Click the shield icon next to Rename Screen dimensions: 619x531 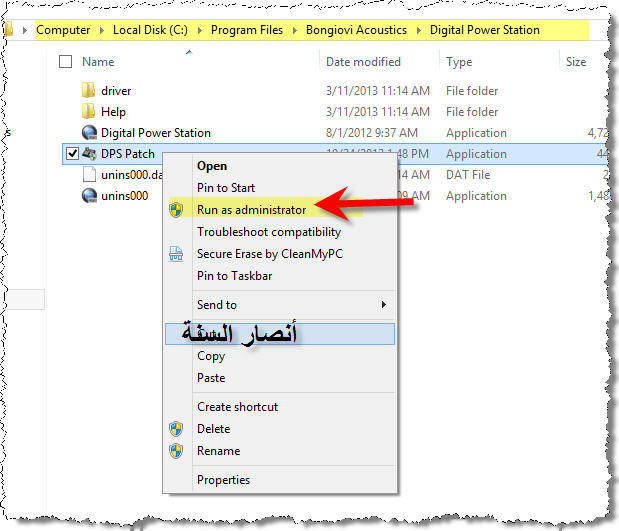click(176, 451)
